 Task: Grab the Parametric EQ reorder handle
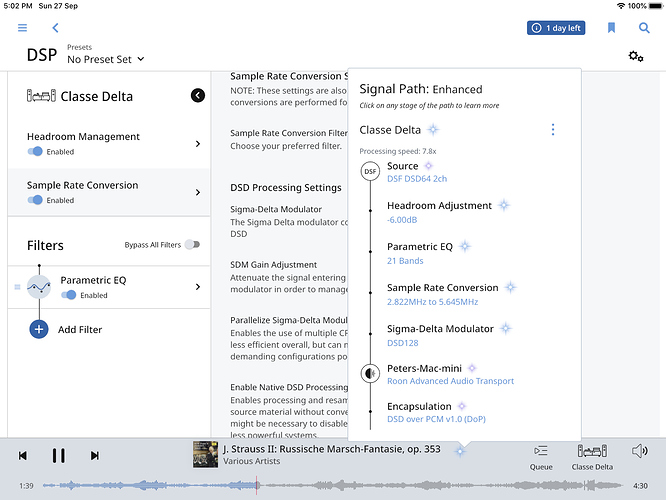17,287
